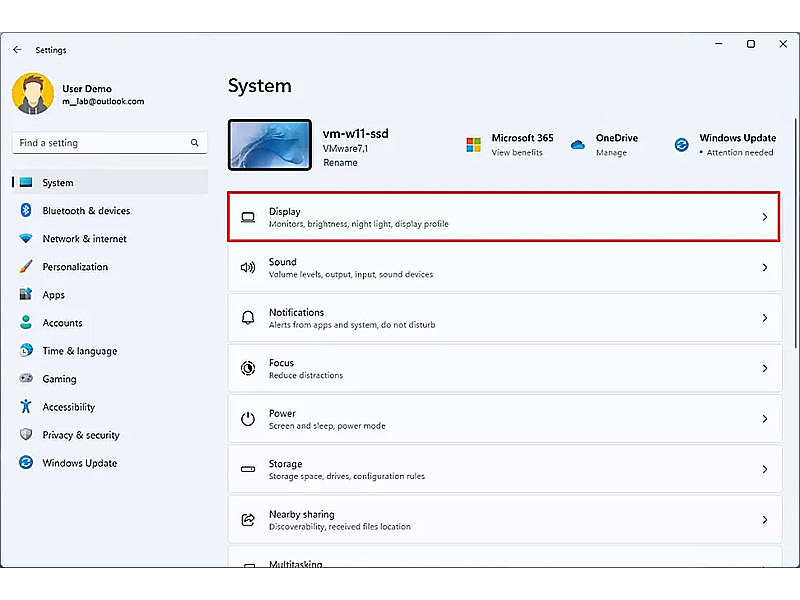
Task: Click the Power button icon
Action: pyautogui.click(x=248, y=418)
